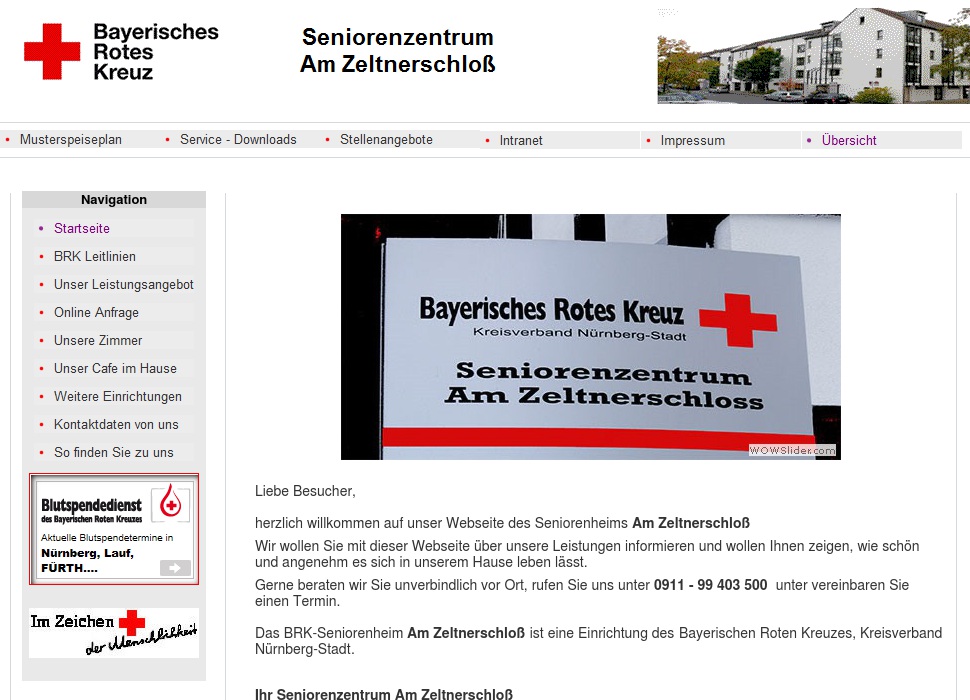The height and width of the screenshot is (700, 970).
Task: Click the Seniorenzentrum sign slideshow image
Action: pyautogui.click(x=590, y=337)
